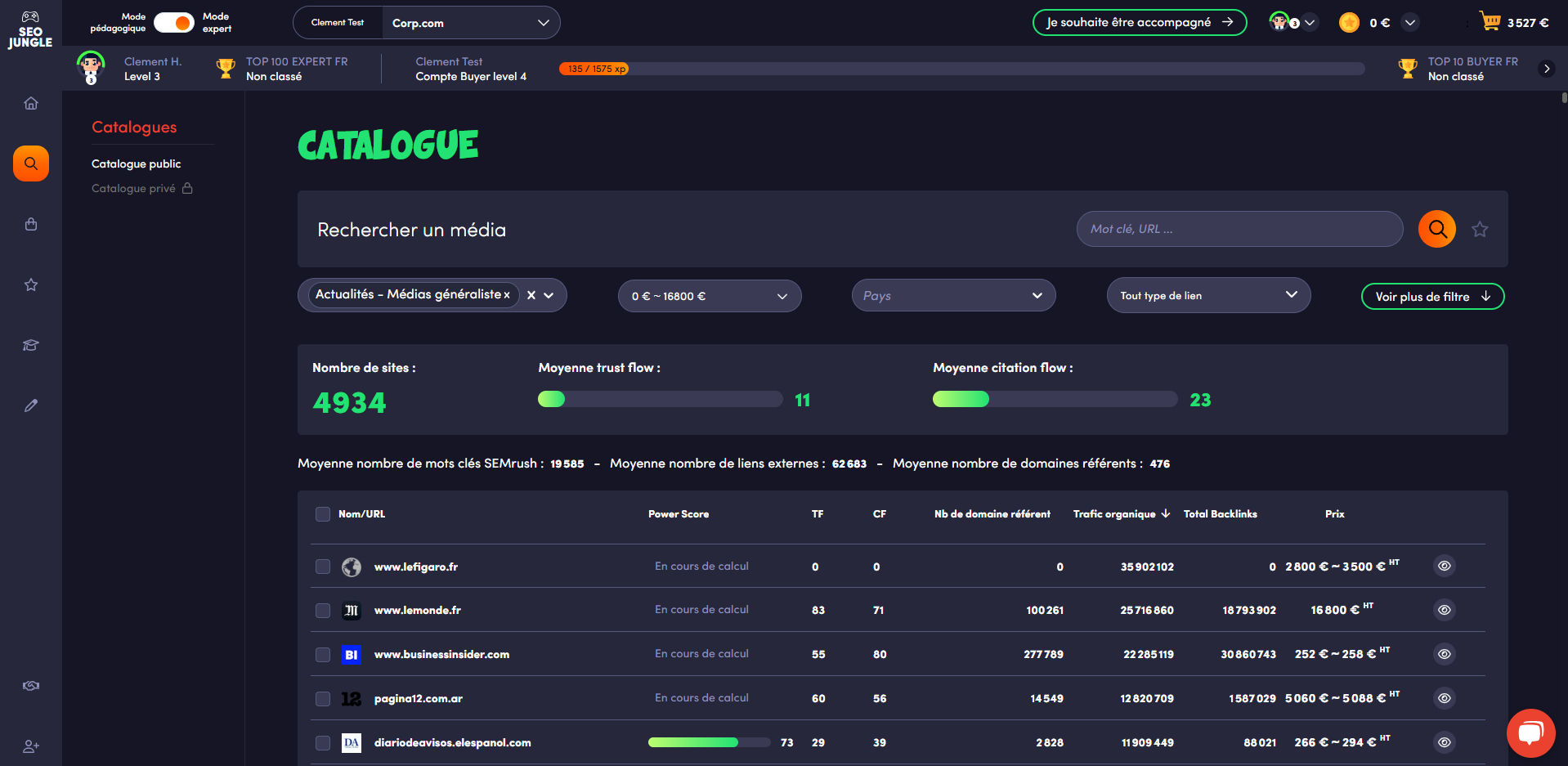Open the shopping cart showing 3527 €
This screenshot has width=1568, height=766.
pyautogui.click(x=1514, y=22)
